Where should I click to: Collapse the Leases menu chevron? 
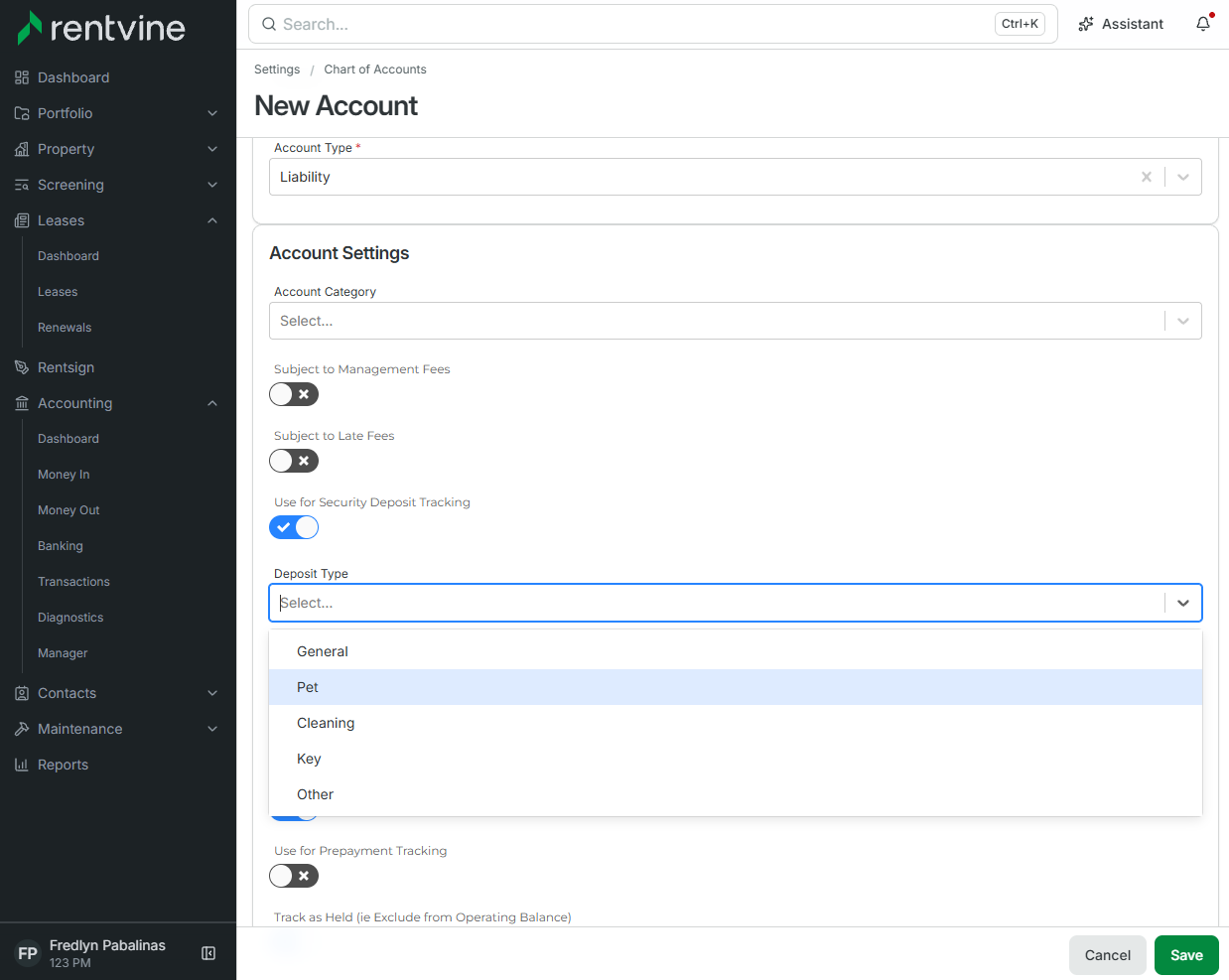(x=212, y=220)
